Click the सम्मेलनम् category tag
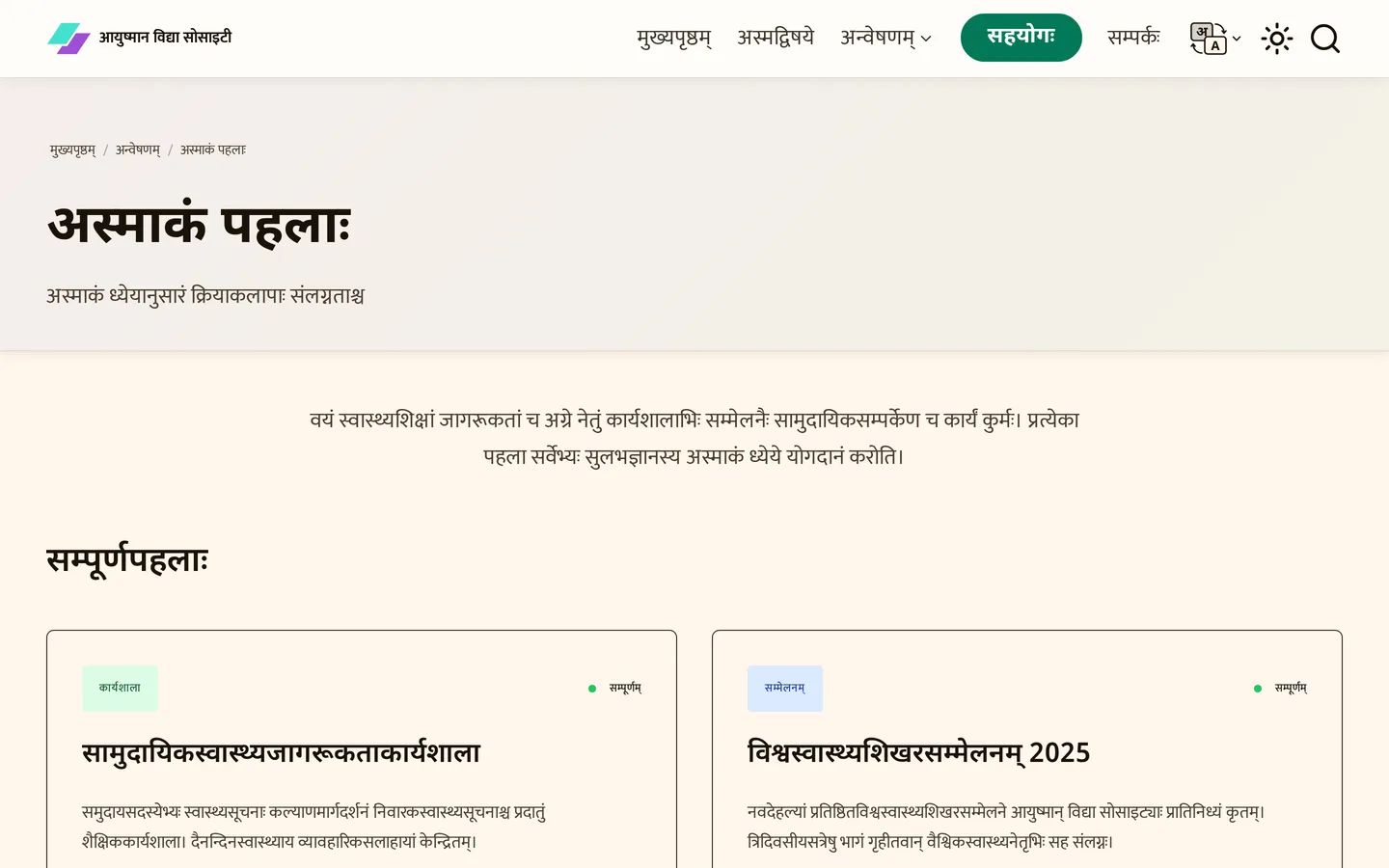This screenshot has height=868, width=1389. [x=785, y=689]
